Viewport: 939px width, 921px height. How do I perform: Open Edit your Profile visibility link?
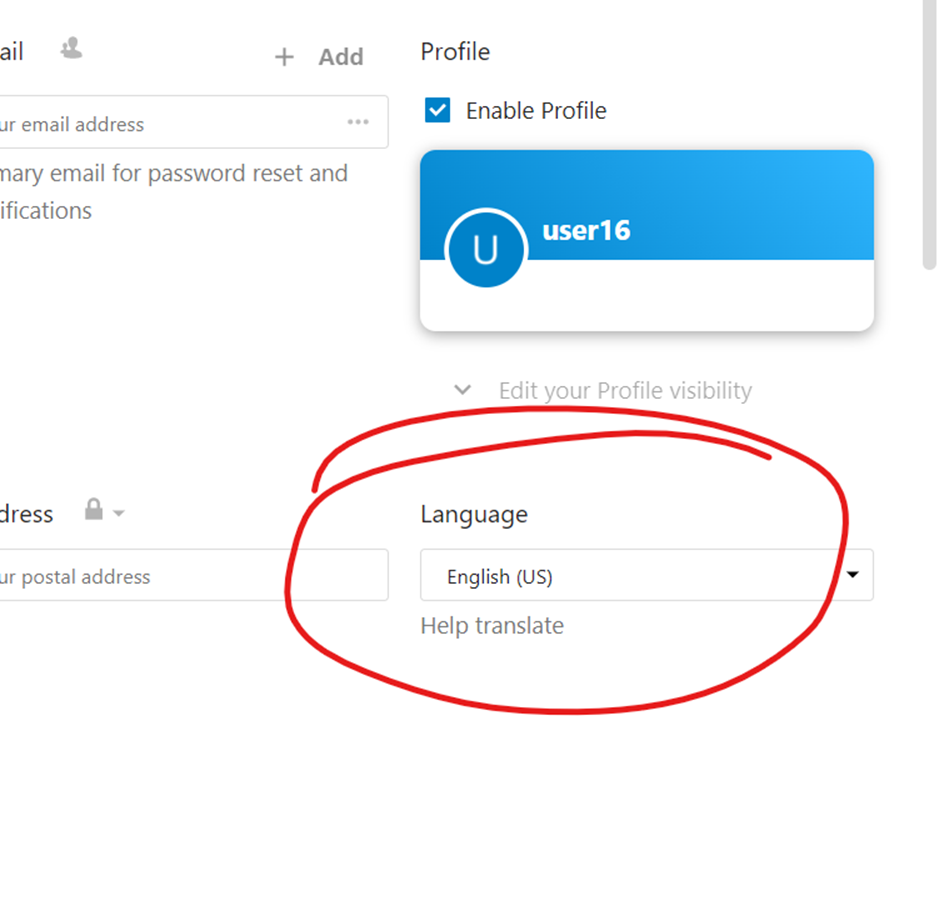625,391
